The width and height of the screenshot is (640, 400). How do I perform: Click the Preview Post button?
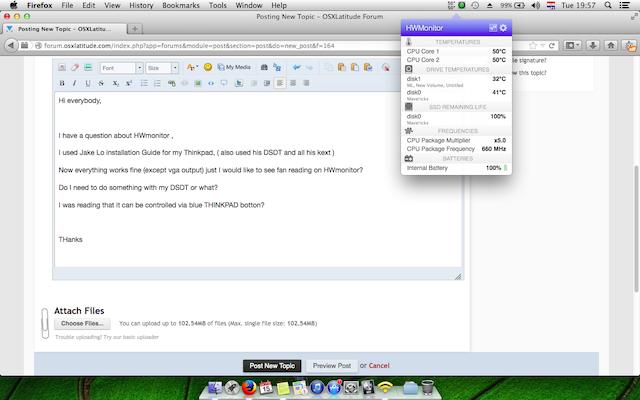(x=331, y=366)
